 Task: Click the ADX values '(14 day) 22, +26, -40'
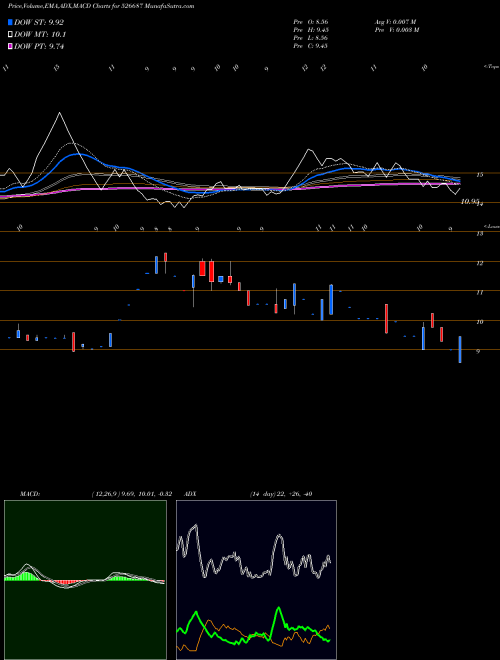click(x=281, y=494)
